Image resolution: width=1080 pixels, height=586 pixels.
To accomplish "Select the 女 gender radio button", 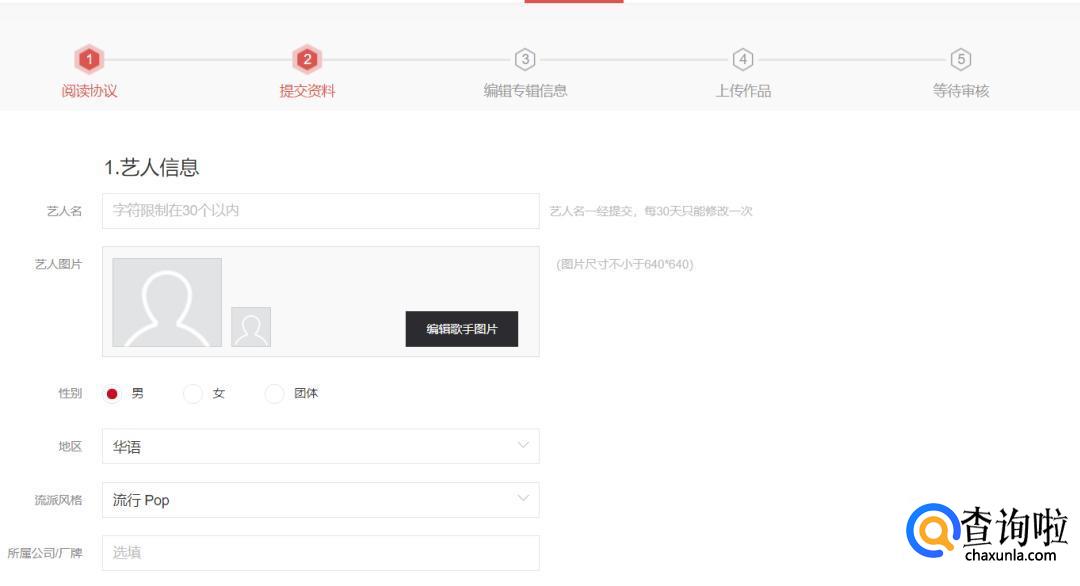I will click(x=193, y=393).
